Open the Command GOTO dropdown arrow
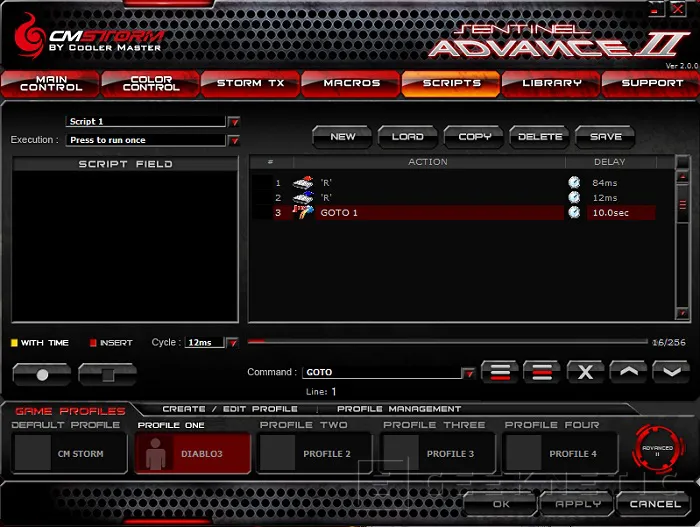The image size is (700, 527). (x=469, y=373)
